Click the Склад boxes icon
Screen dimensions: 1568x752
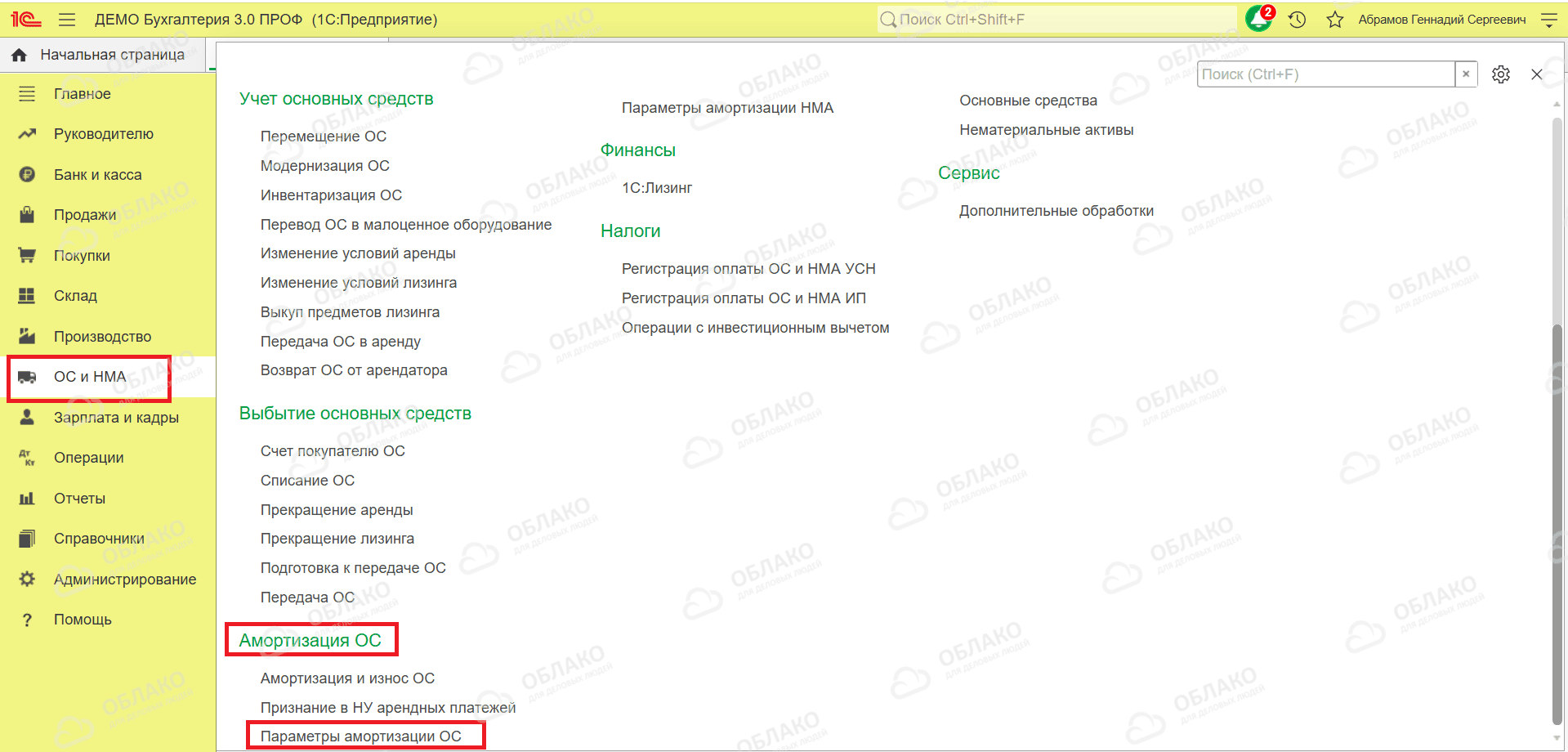pyautogui.click(x=27, y=295)
